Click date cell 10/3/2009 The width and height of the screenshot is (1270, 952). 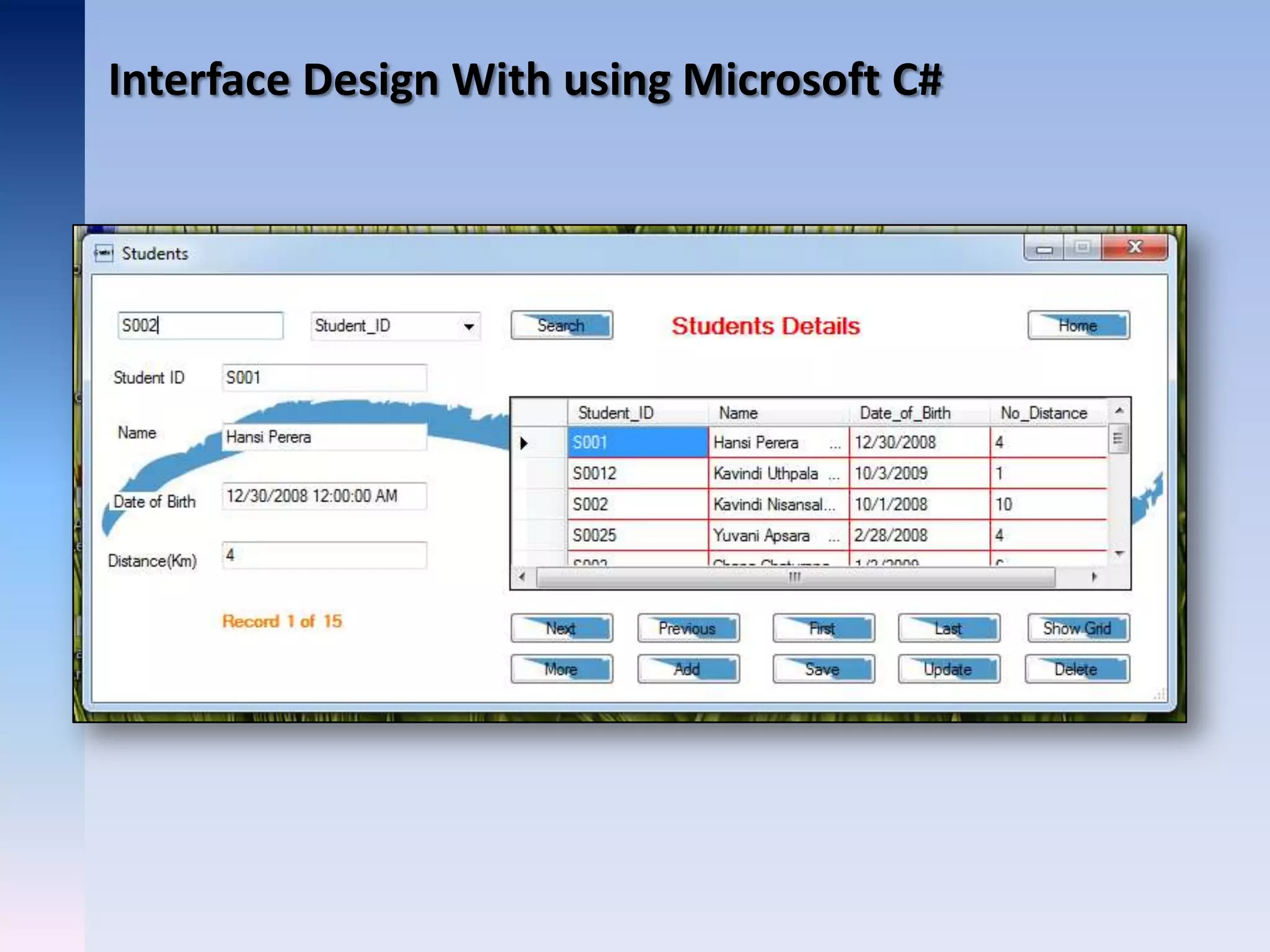pyautogui.click(x=919, y=474)
